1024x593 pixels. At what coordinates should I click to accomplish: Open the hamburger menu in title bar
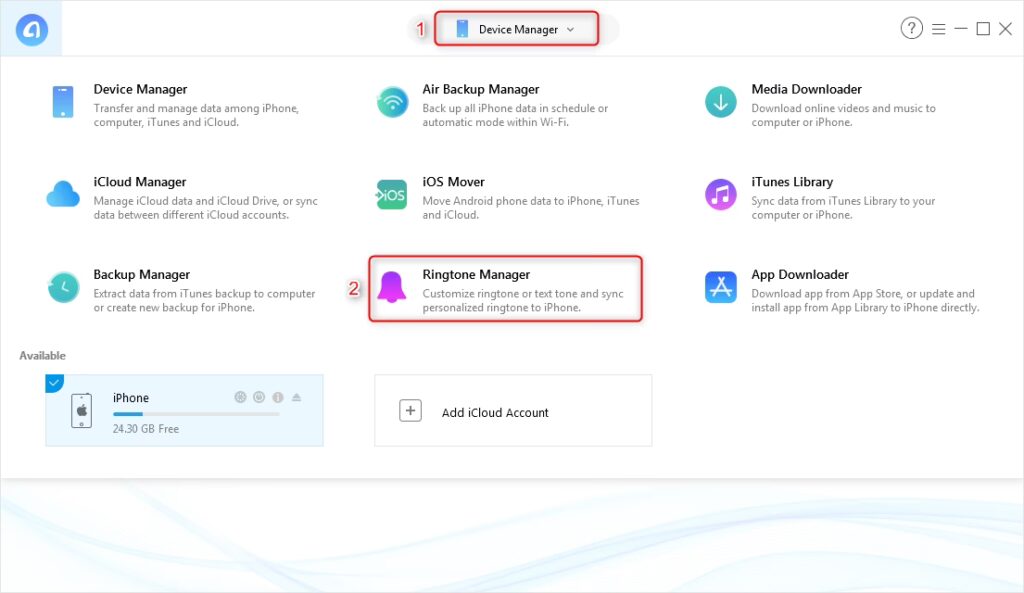point(938,29)
